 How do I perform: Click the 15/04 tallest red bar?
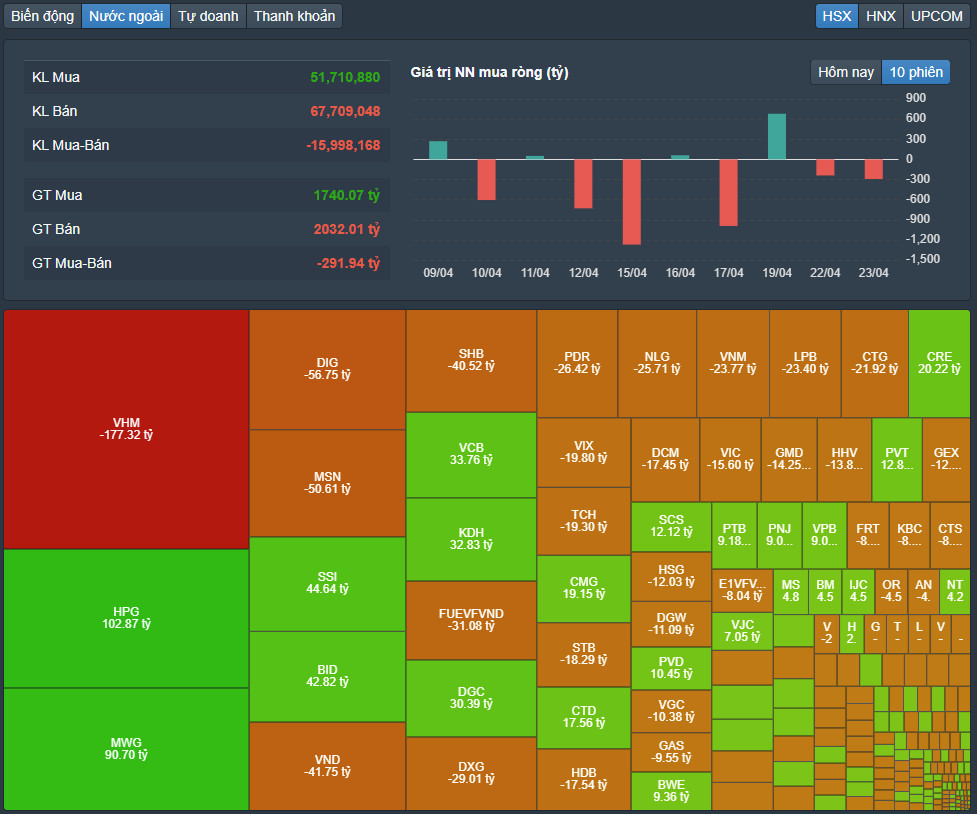click(x=632, y=202)
